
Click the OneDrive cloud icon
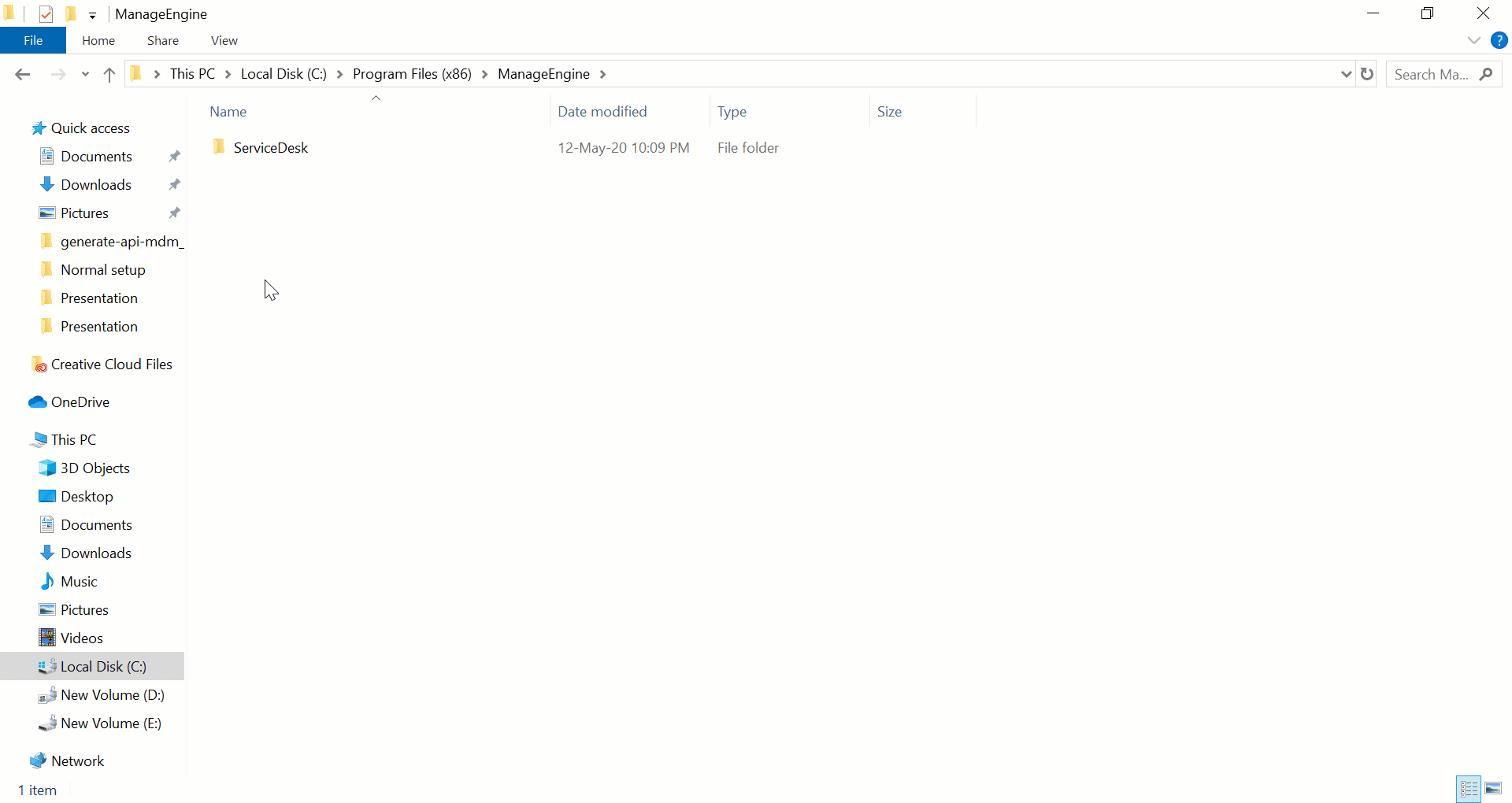click(38, 402)
